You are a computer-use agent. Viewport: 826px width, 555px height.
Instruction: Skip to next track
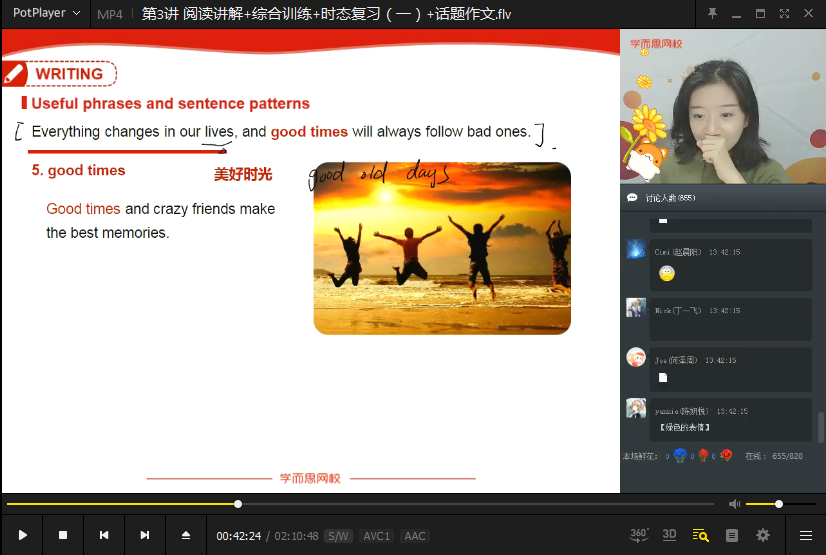pos(145,535)
